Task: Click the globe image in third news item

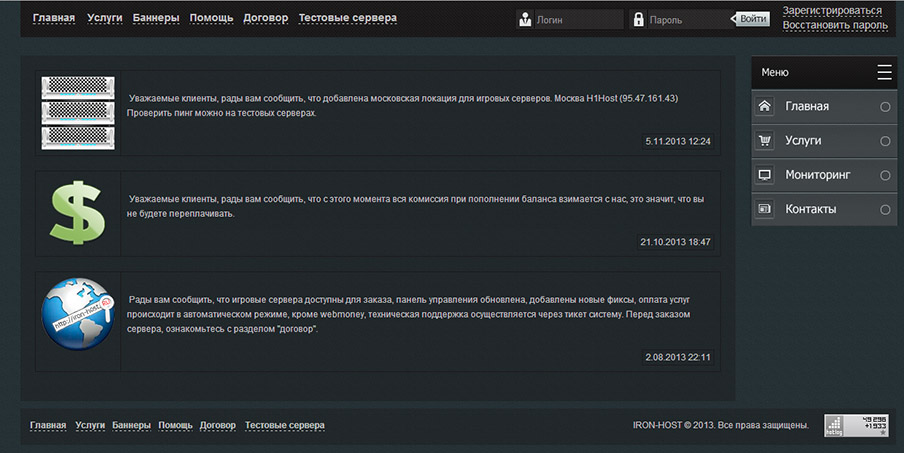Action: point(78,315)
